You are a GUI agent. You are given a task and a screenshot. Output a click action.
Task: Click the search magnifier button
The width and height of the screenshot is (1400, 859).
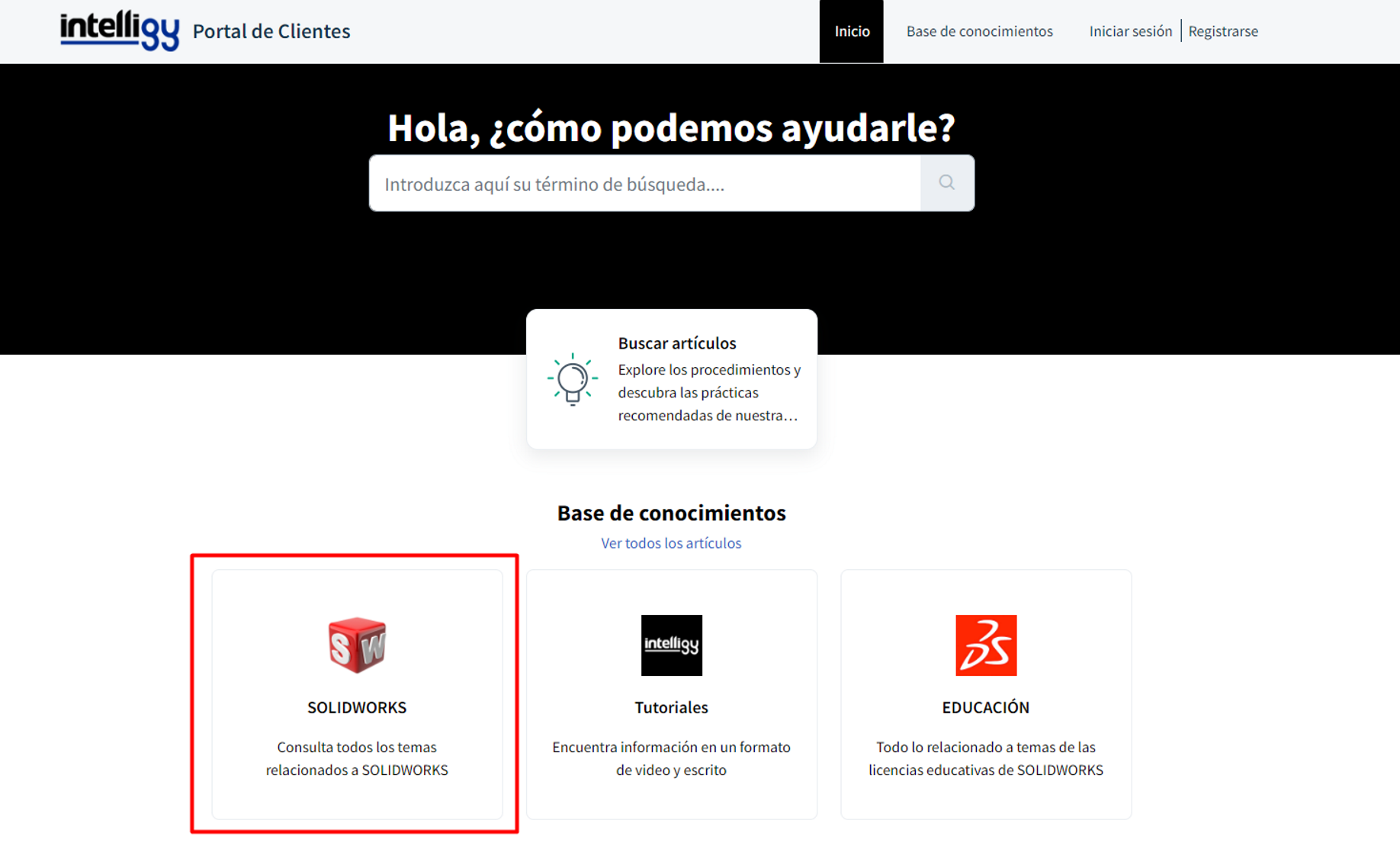coord(947,183)
